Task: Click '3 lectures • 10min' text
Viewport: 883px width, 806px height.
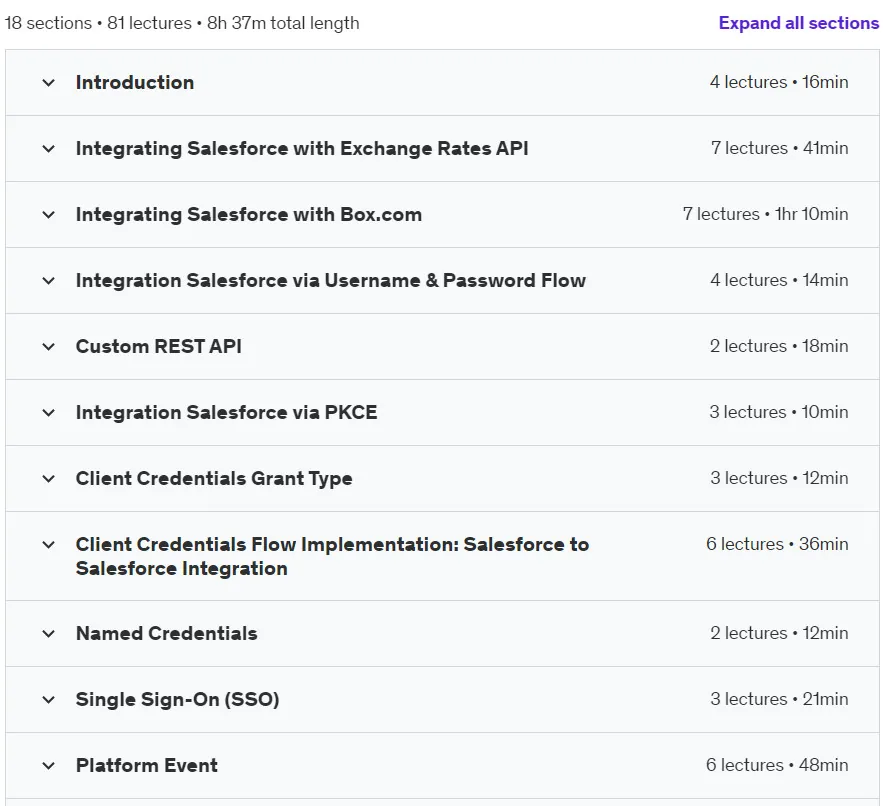Action: pos(779,412)
